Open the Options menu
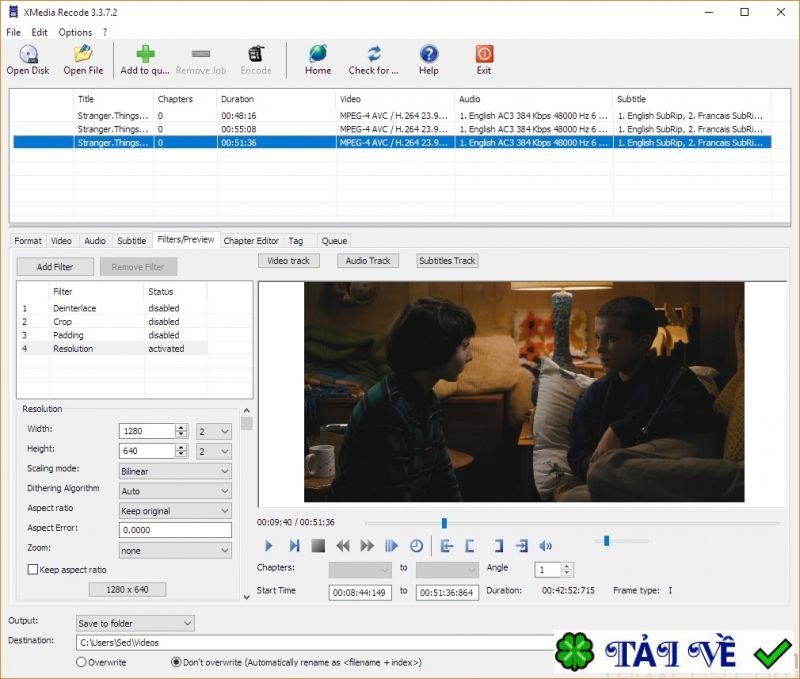800x679 pixels. (x=75, y=32)
